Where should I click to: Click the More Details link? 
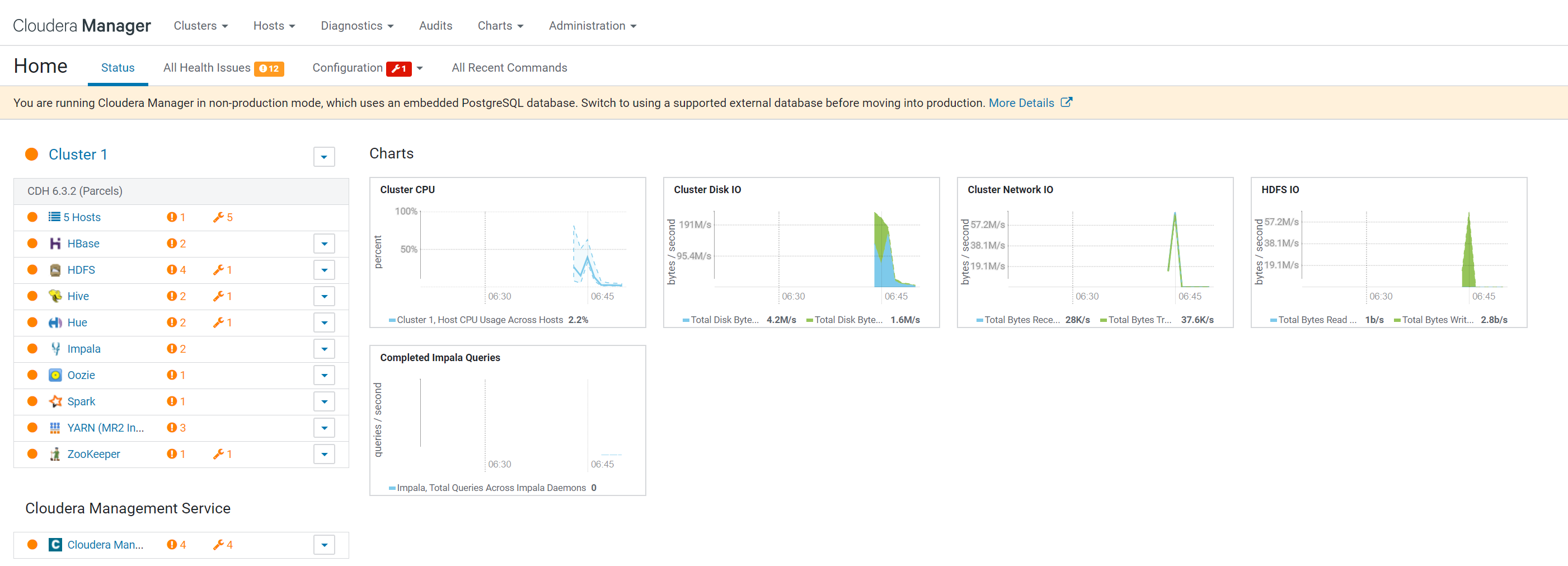(x=1021, y=102)
